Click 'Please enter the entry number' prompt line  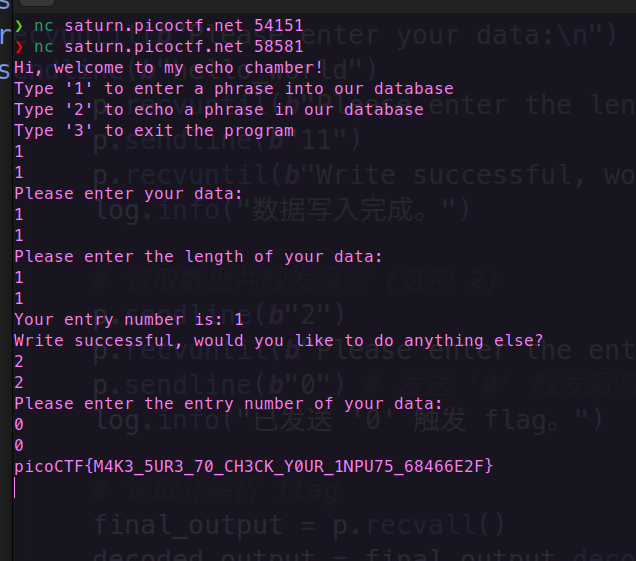click(228, 404)
